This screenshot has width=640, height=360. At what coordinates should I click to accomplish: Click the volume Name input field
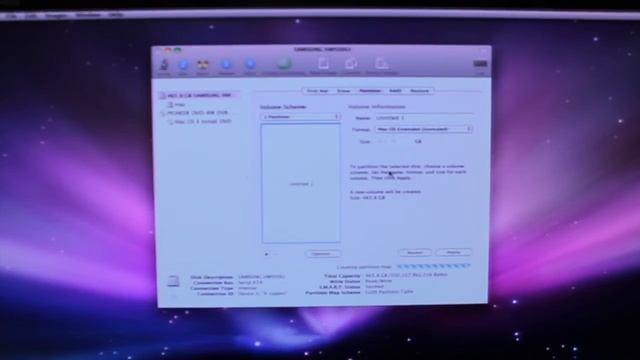tap(424, 118)
